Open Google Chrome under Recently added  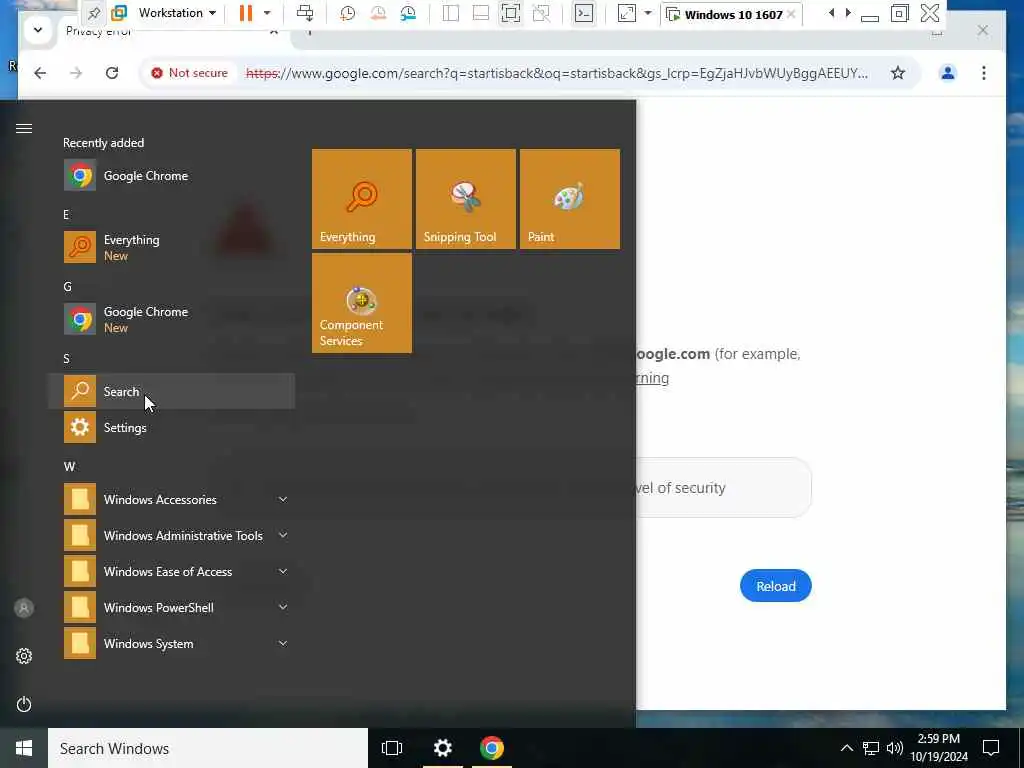click(x=172, y=176)
